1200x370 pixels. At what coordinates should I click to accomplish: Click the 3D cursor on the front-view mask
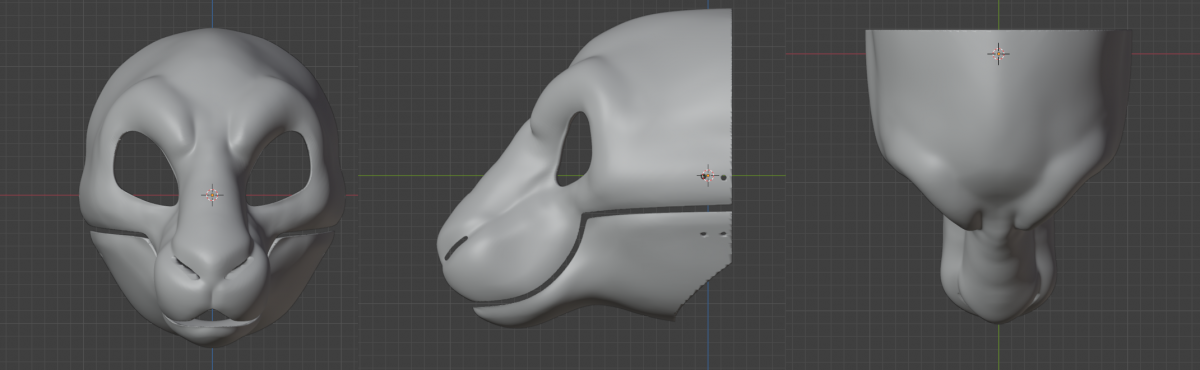(212, 195)
